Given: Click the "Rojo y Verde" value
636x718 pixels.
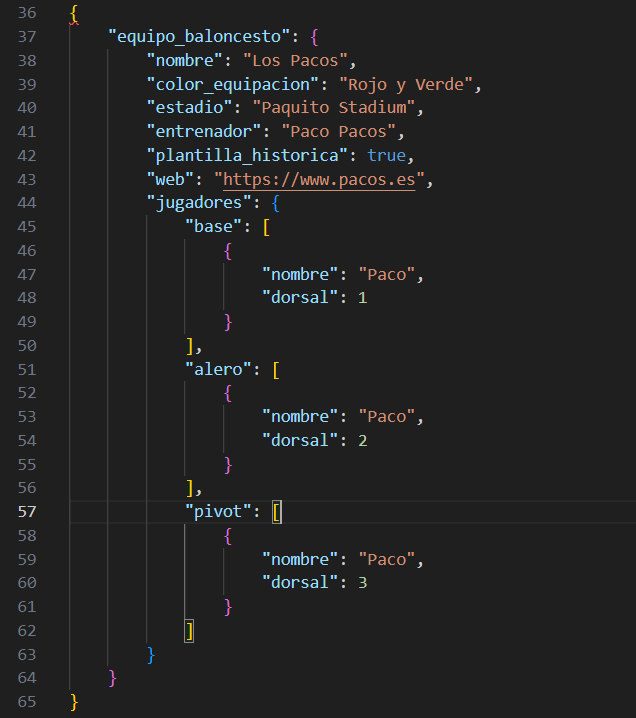Looking at the screenshot, I should tap(406, 84).
